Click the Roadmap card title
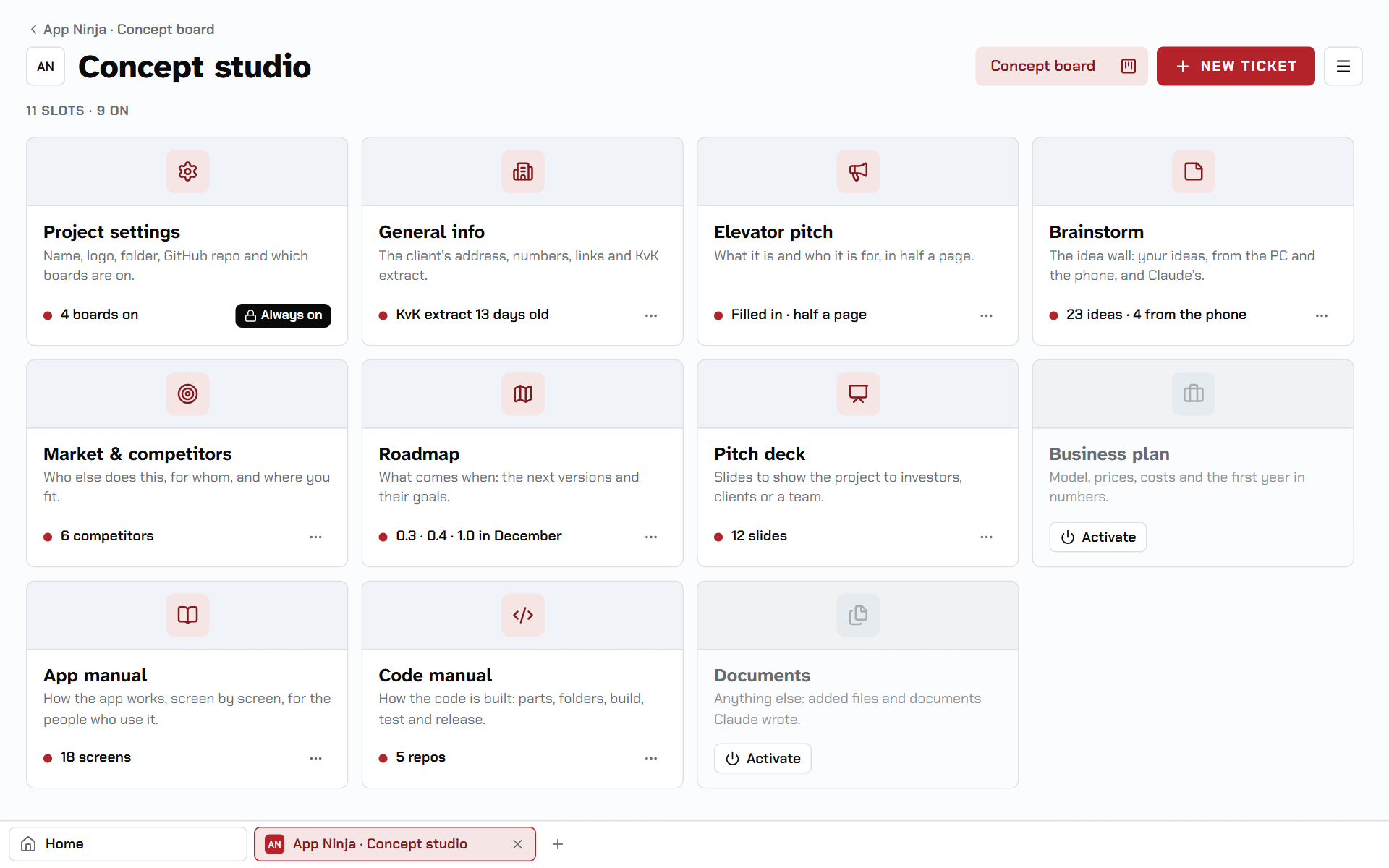This screenshot has width=1389, height=868. [x=419, y=454]
